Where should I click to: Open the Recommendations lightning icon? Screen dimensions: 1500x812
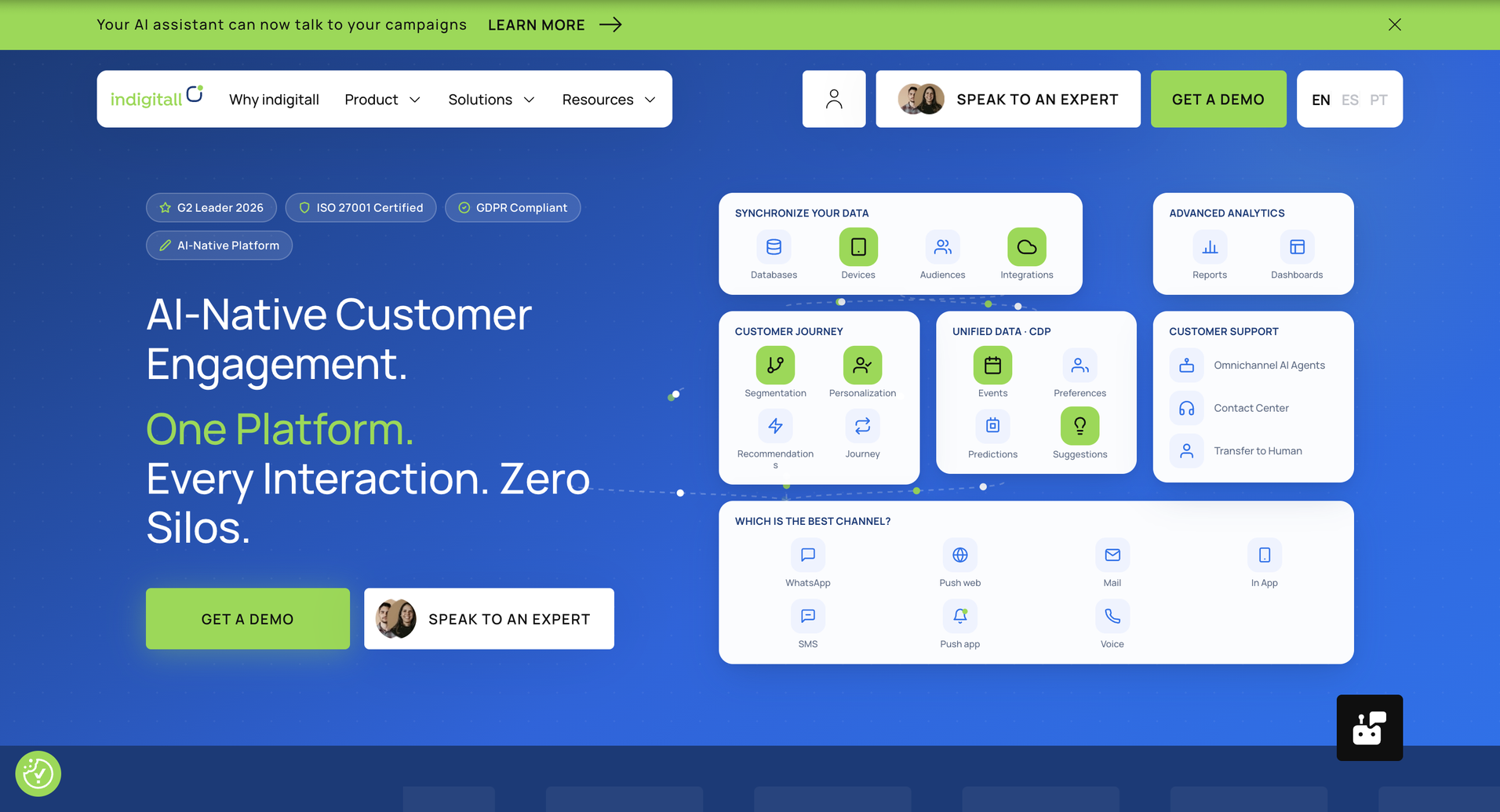coord(775,426)
